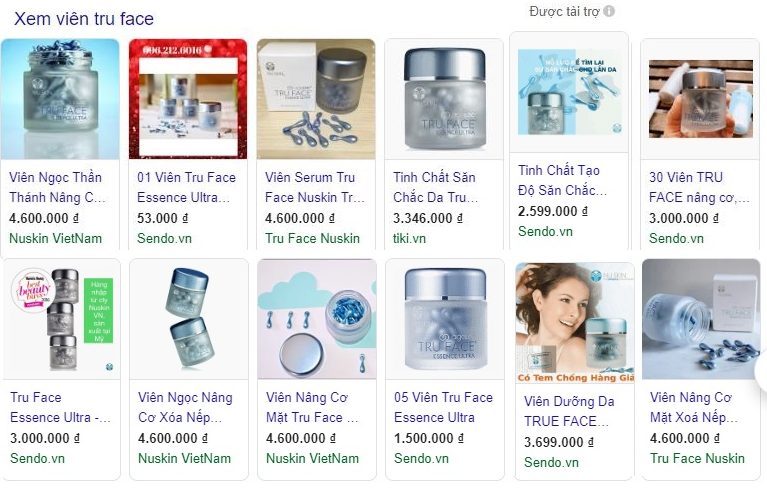Click the next arrow at carousel edge
Image resolution: width=767 pixels, height=491 pixels.
(762, 372)
